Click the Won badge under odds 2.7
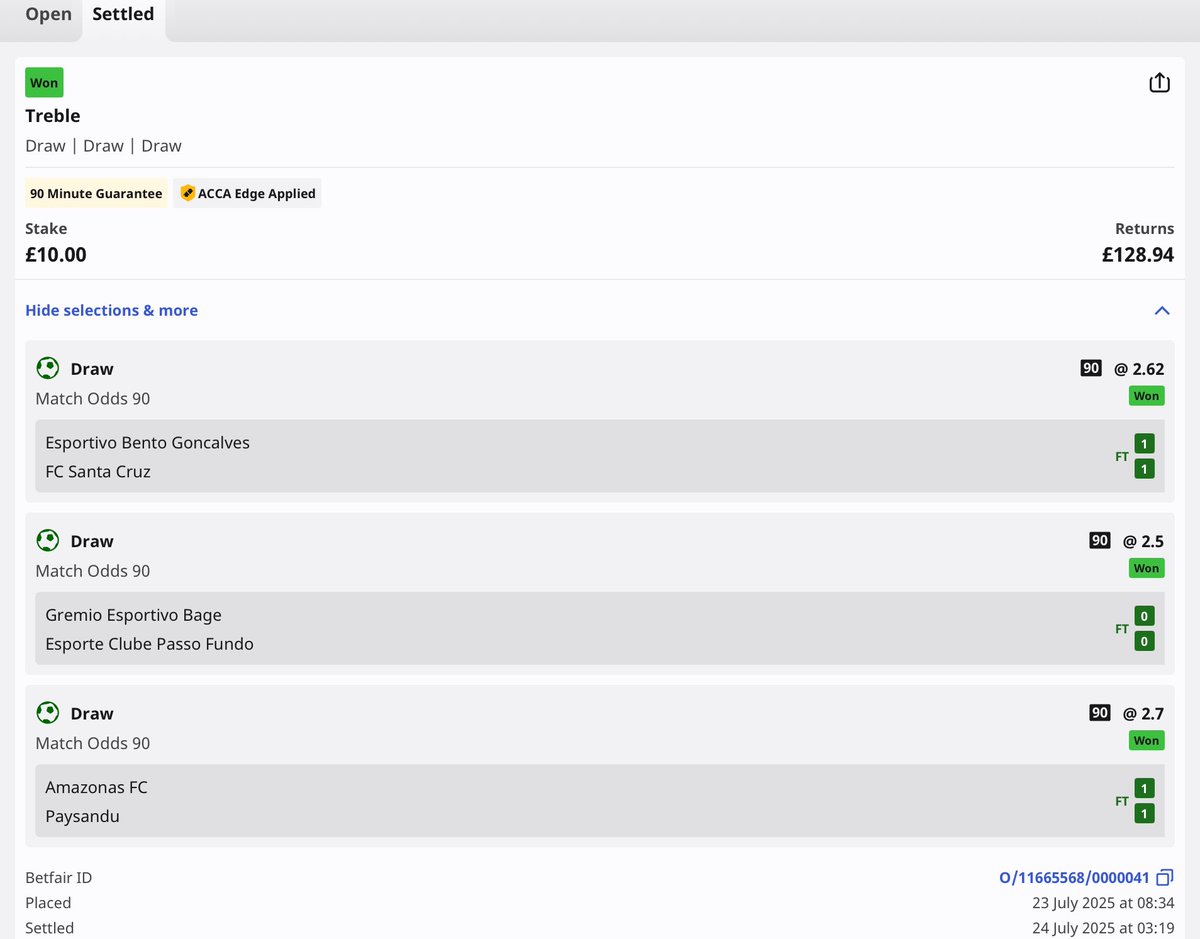This screenshot has width=1200, height=939. tap(1146, 740)
